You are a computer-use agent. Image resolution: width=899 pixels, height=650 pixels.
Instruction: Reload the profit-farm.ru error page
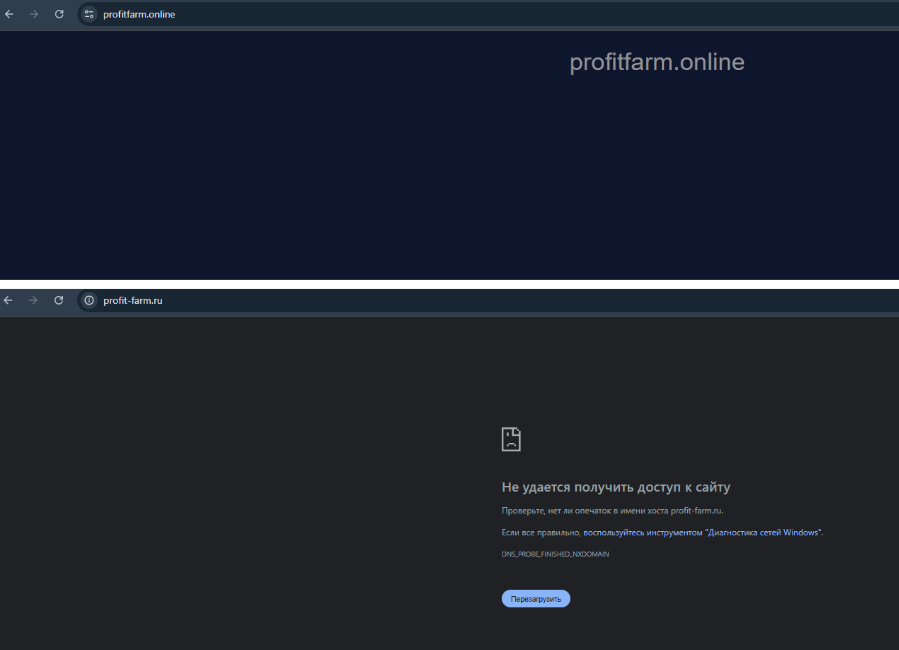tap(58, 300)
